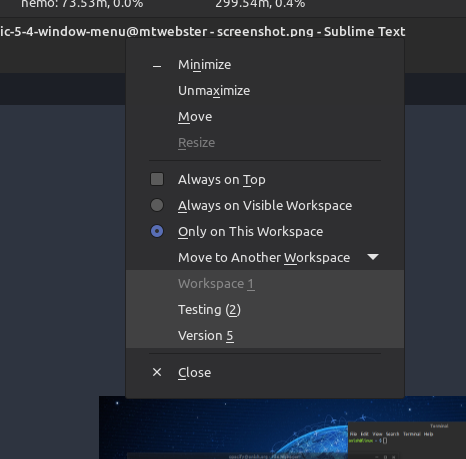Tick the Always on Top checkbox
The height and width of the screenshot is (459, 466).
(157, 179)
